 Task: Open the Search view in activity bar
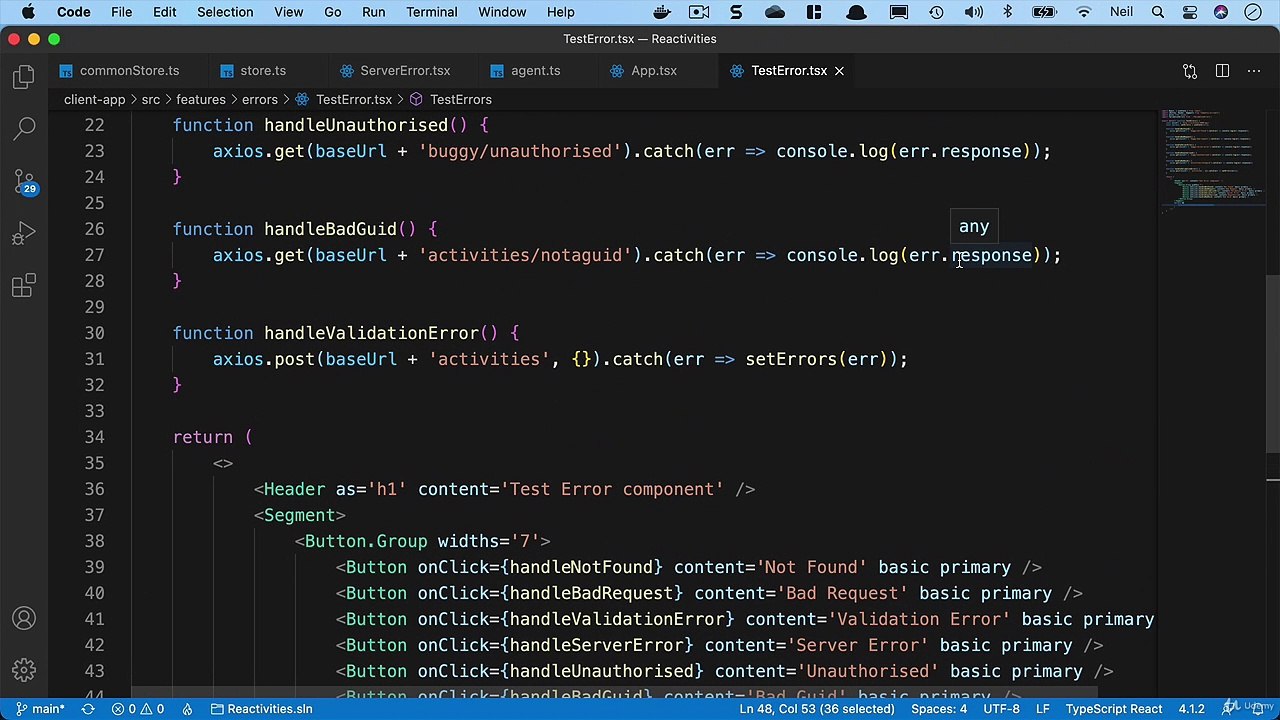tap(24, 129)
